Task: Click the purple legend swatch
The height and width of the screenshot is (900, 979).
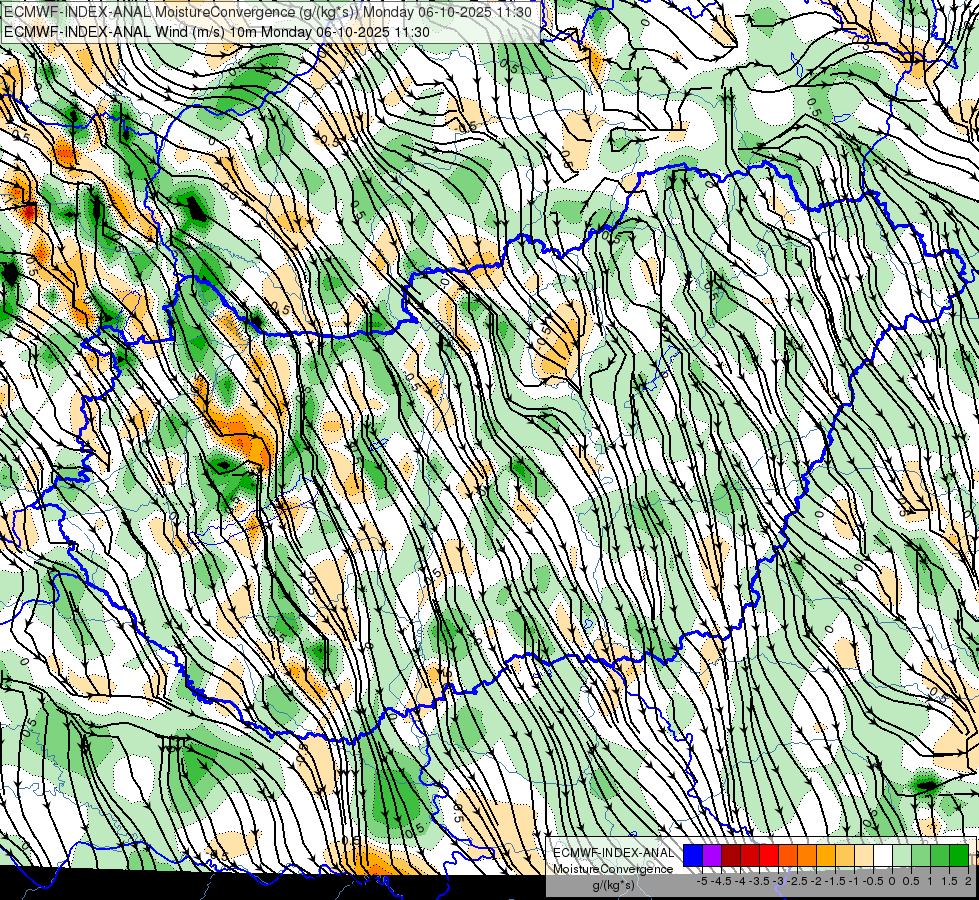Action: [x=712, y=856]
